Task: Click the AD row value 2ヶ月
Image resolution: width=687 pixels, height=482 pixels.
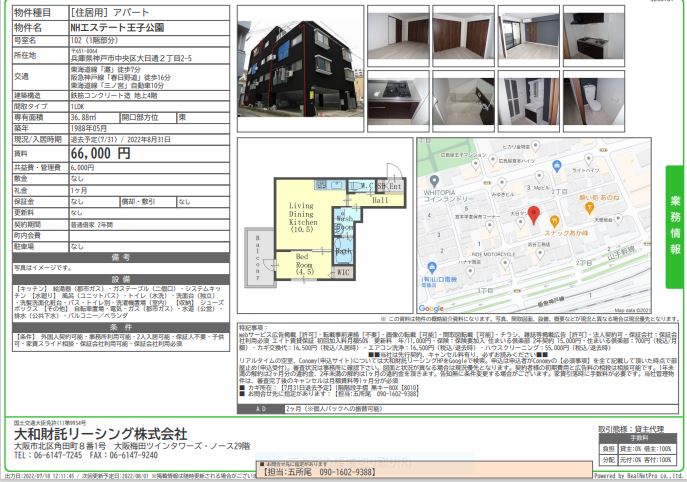Action: point(333,409)
